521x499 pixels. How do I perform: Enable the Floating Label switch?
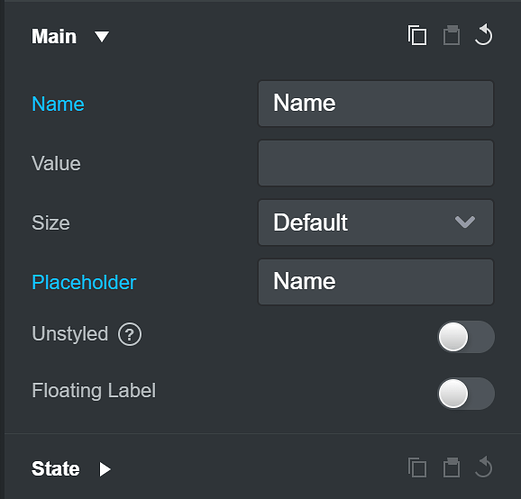[466, 393]
